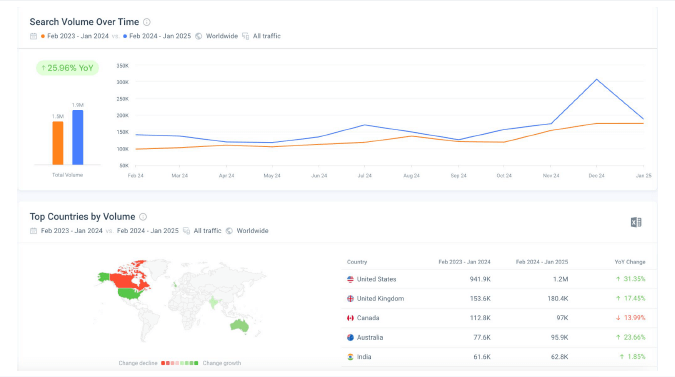Click the change decline/growth color scale
Viewport: 675px width, 377px height.
pos(180,363)
